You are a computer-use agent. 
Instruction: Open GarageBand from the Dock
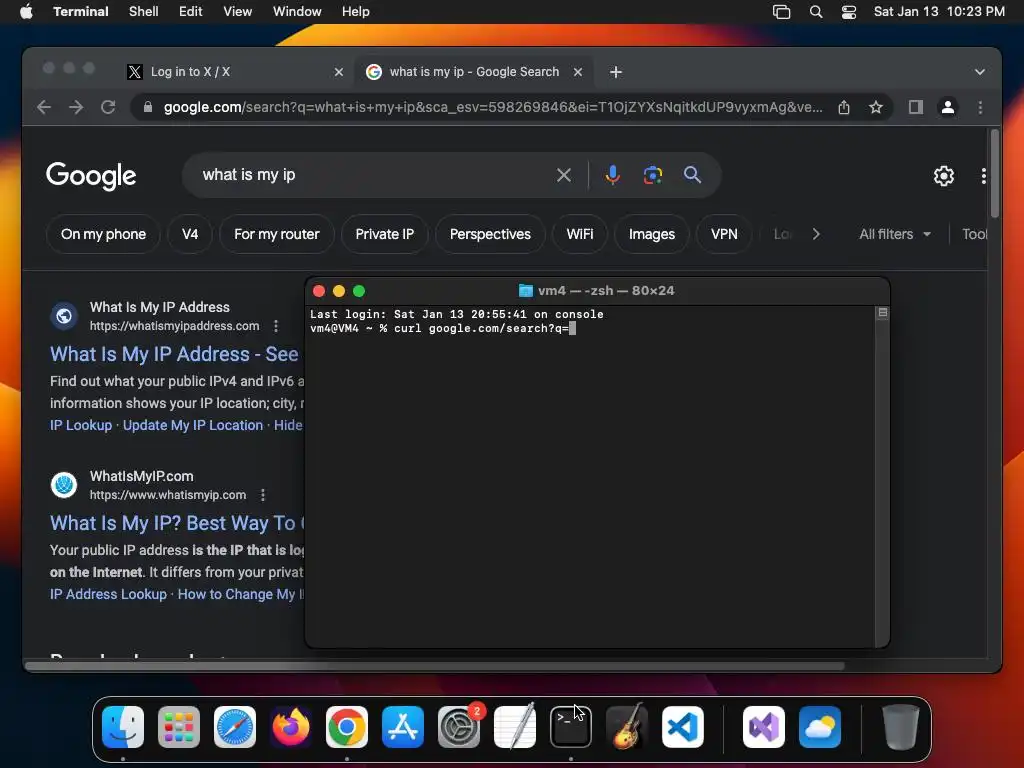(627, 727)
